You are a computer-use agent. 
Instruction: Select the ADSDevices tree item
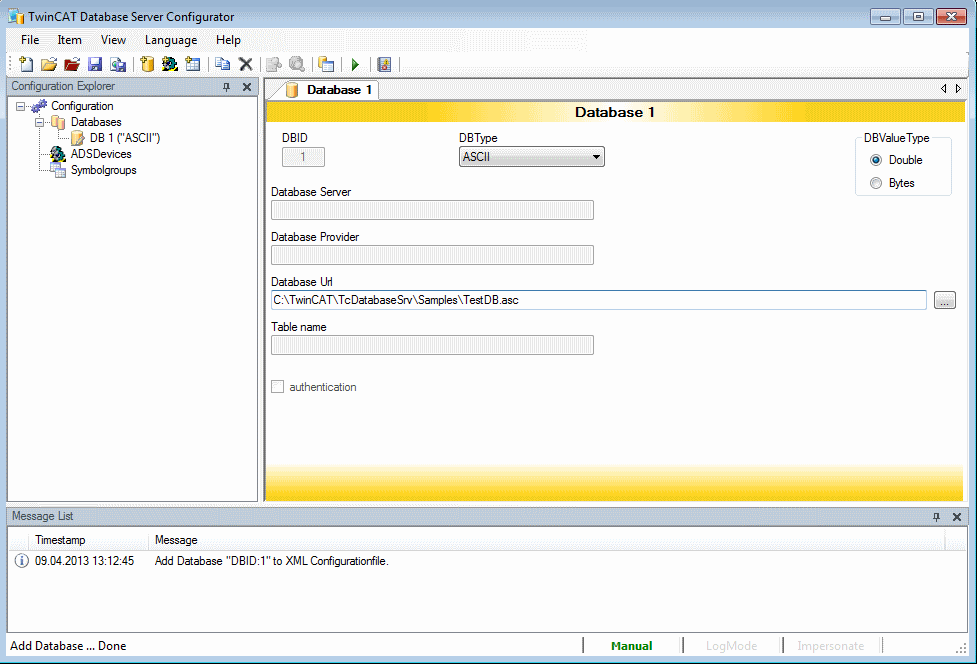point(101,154)
